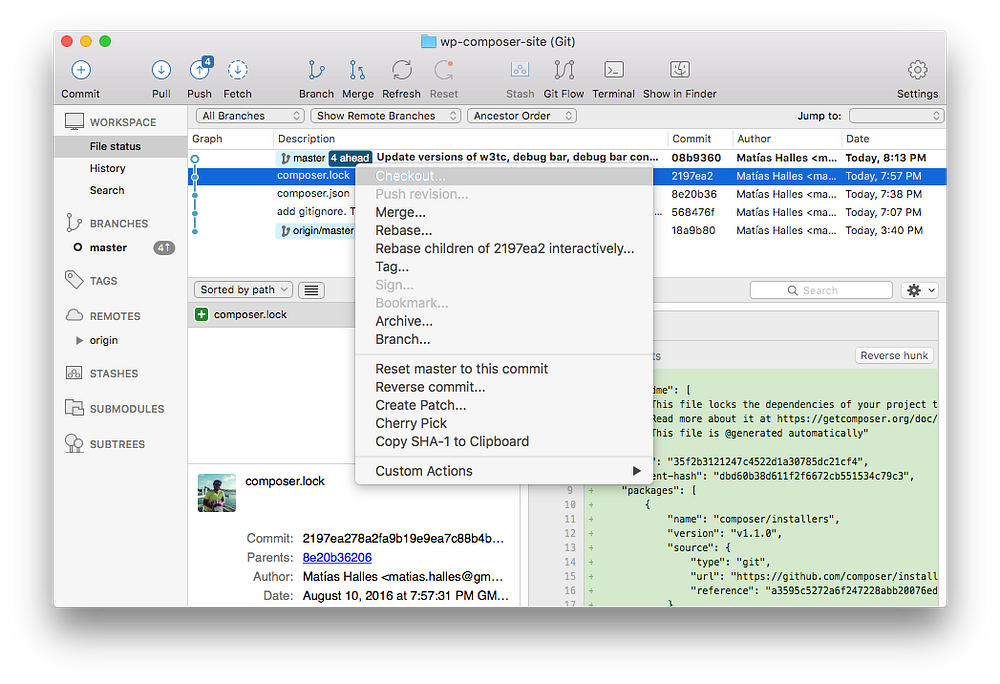Select Rebase children of 2197ea2 interactively

pyautogui.click(x=503, y=249)
